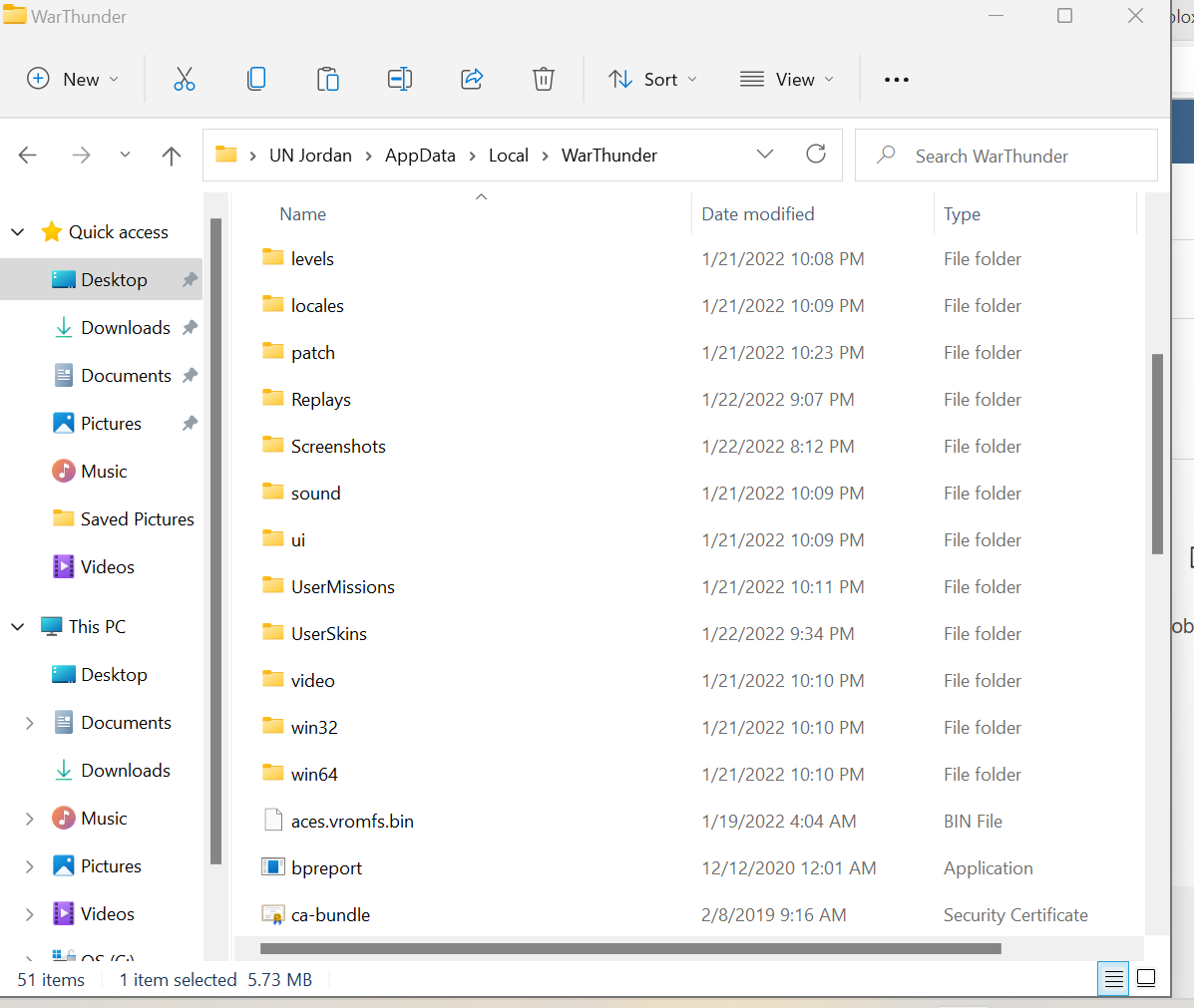
Task: Rename the selected item via the Rename icon
Action: click(x=399, y=79)
